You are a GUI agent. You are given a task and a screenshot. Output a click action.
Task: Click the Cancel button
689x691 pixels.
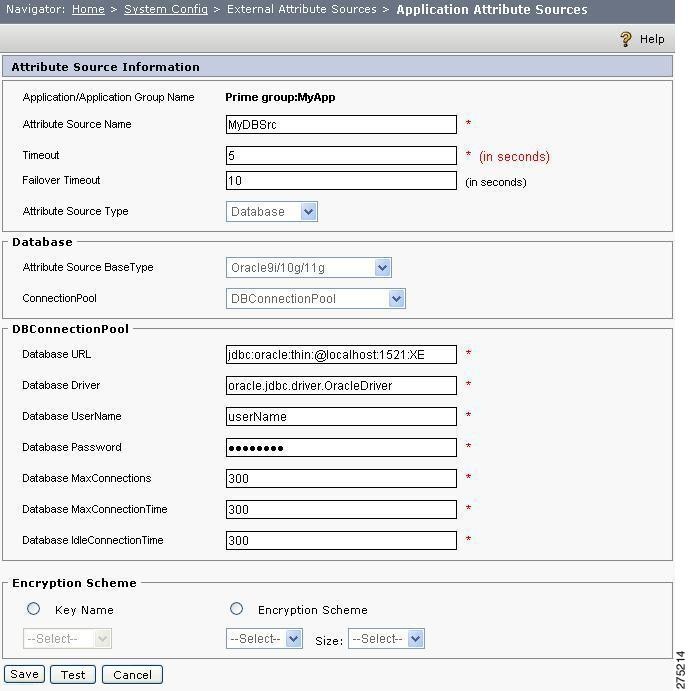(132, 675)
